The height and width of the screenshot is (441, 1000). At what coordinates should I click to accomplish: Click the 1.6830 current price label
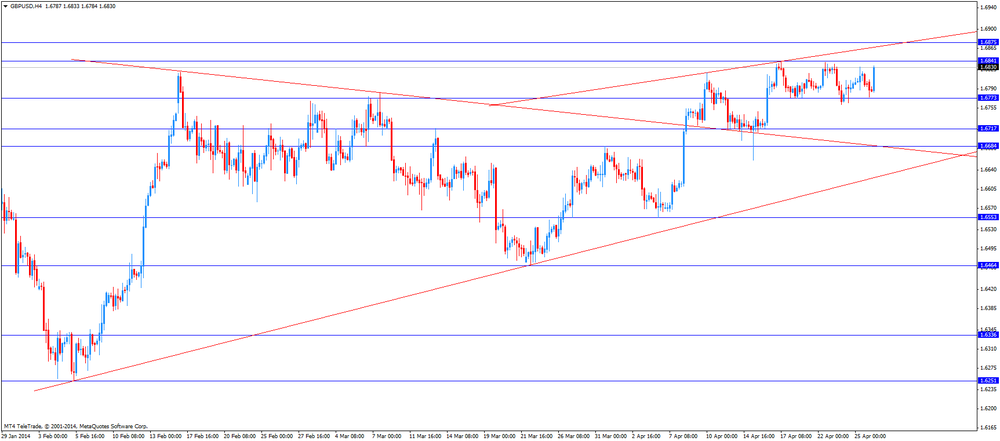point(988,66)
